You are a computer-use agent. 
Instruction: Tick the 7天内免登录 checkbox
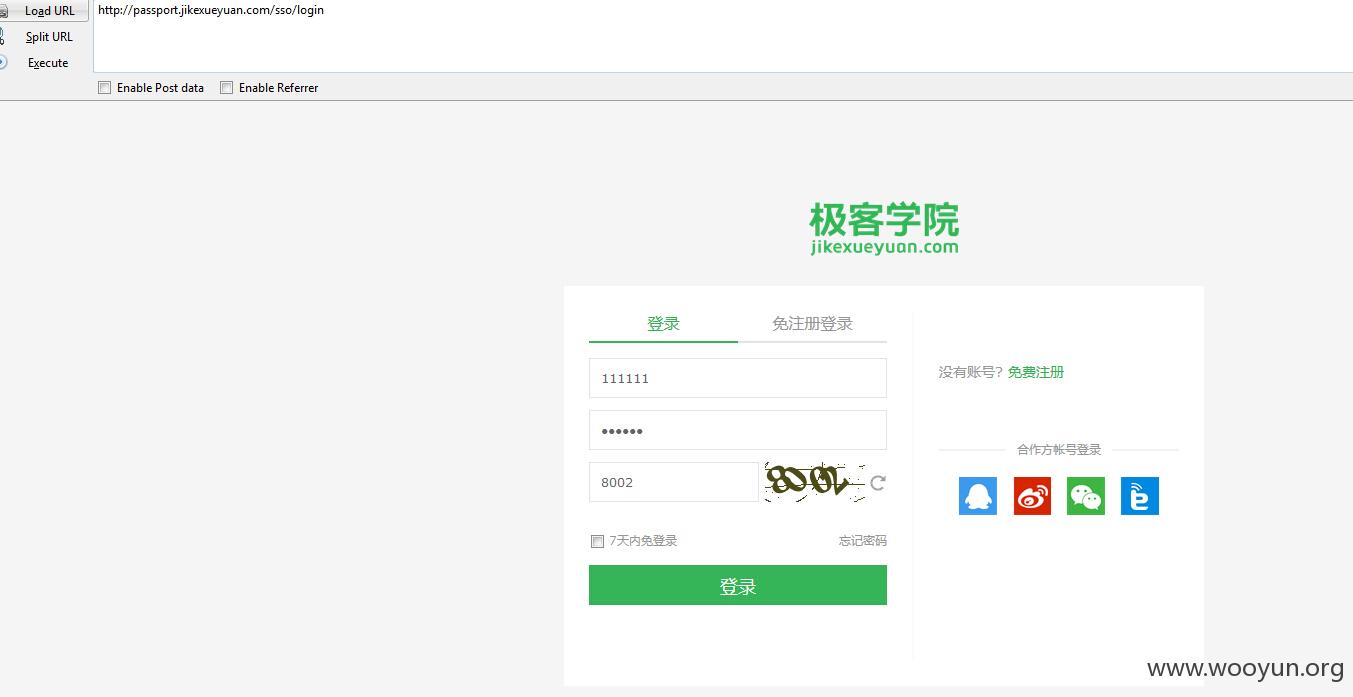[x=597, y=541]
